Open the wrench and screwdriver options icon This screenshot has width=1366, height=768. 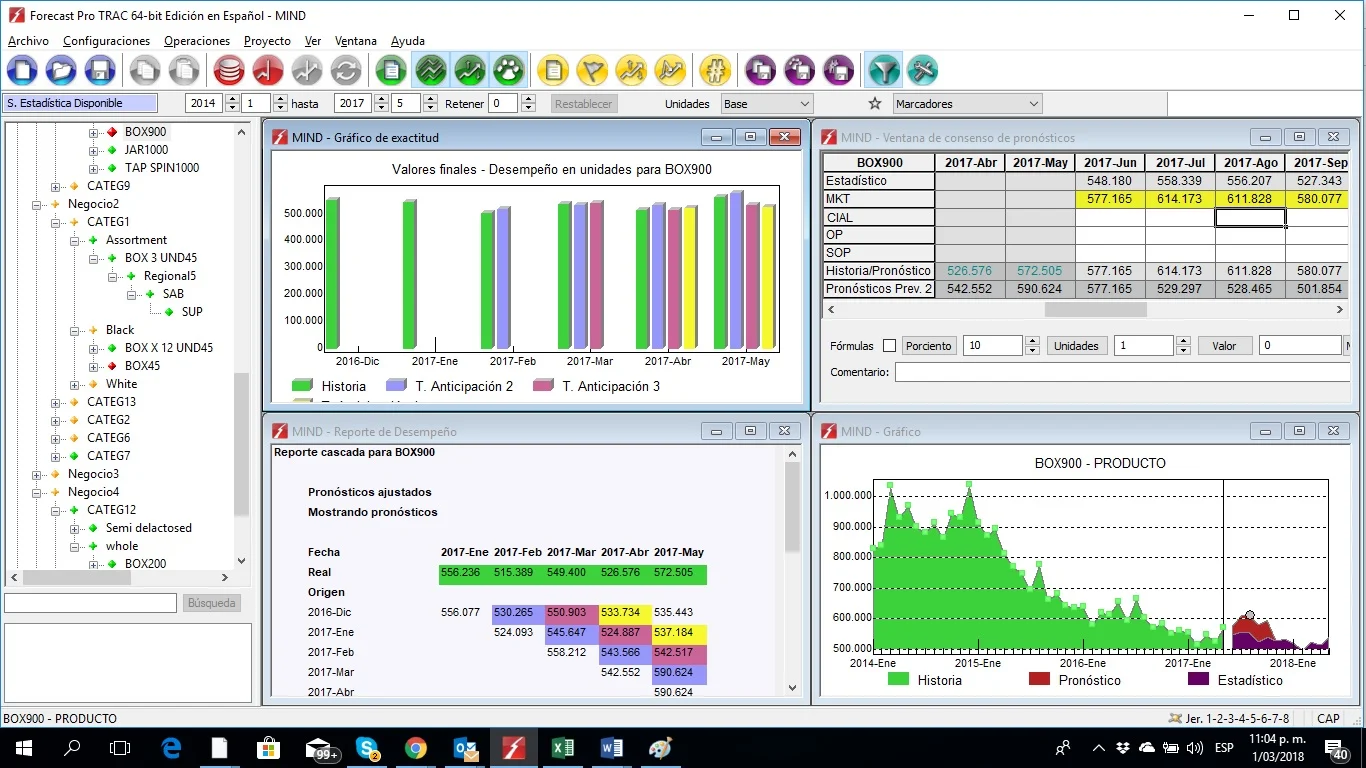pos(922,70)
